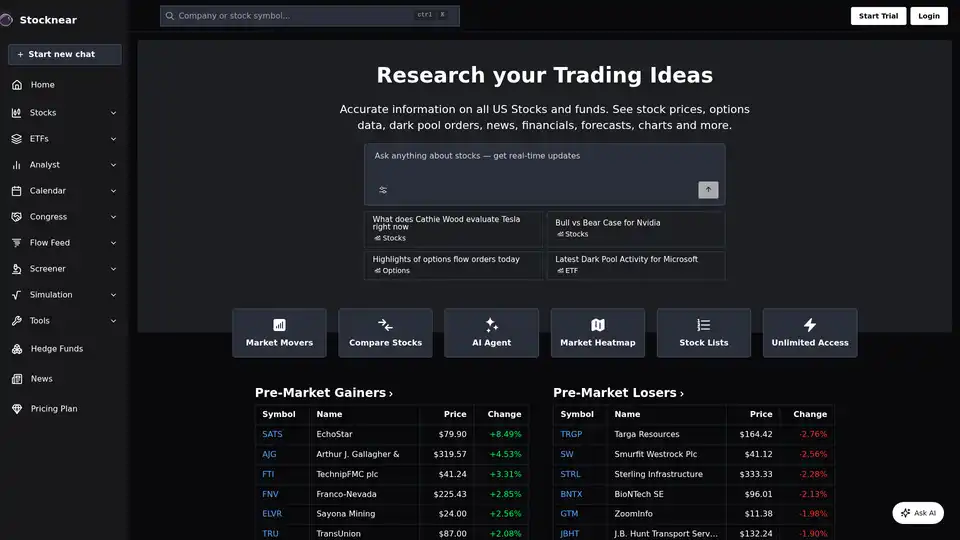
Task: Open the Compare Stocks tile
Action: [385, 333]
